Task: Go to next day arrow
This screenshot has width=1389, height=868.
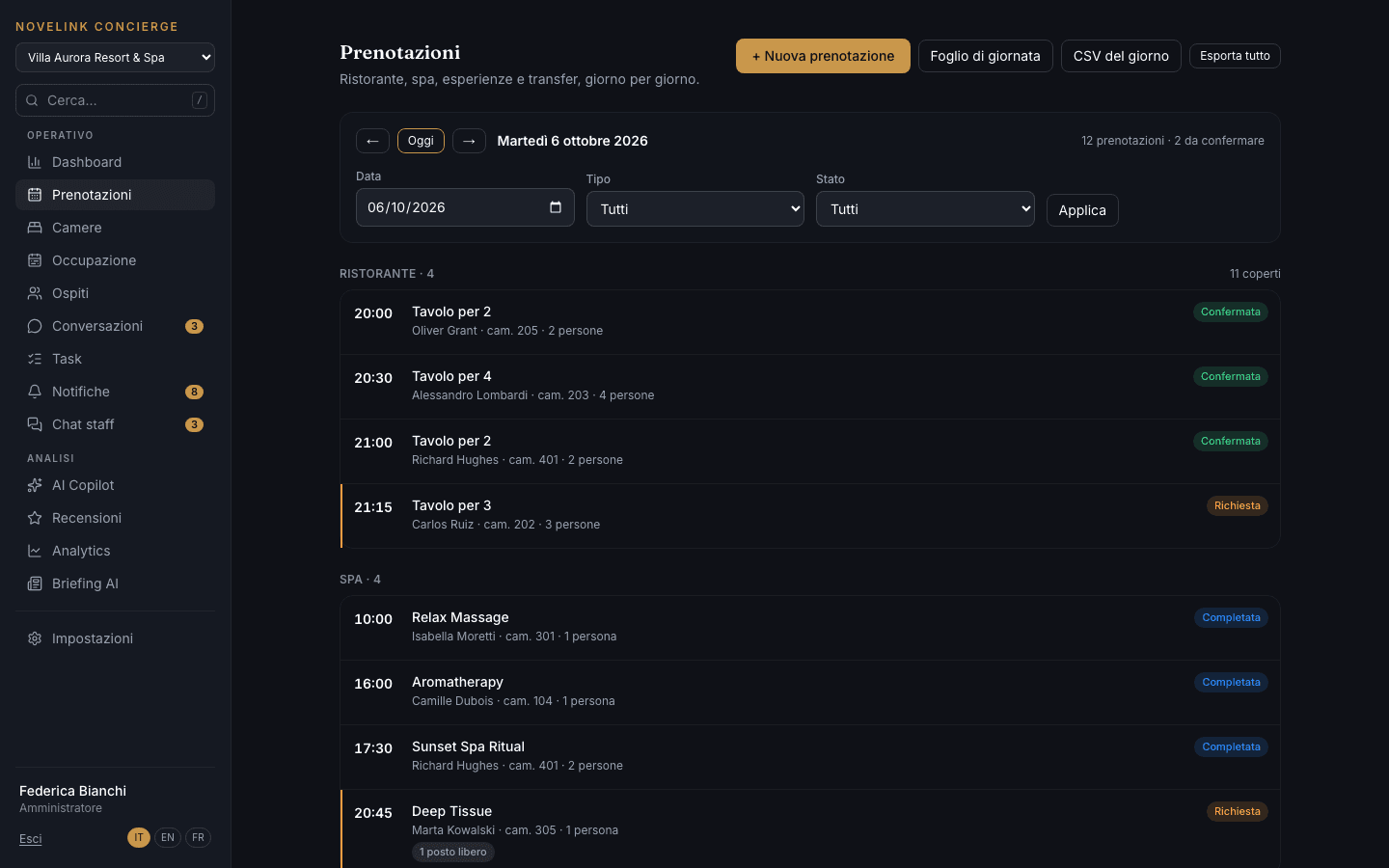Action: [x=469, y=141]
